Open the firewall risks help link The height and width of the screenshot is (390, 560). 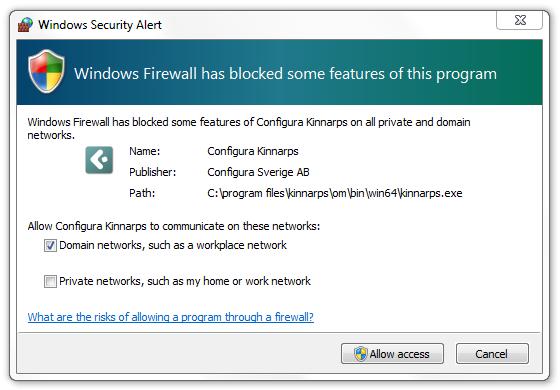tap(171, 317)
